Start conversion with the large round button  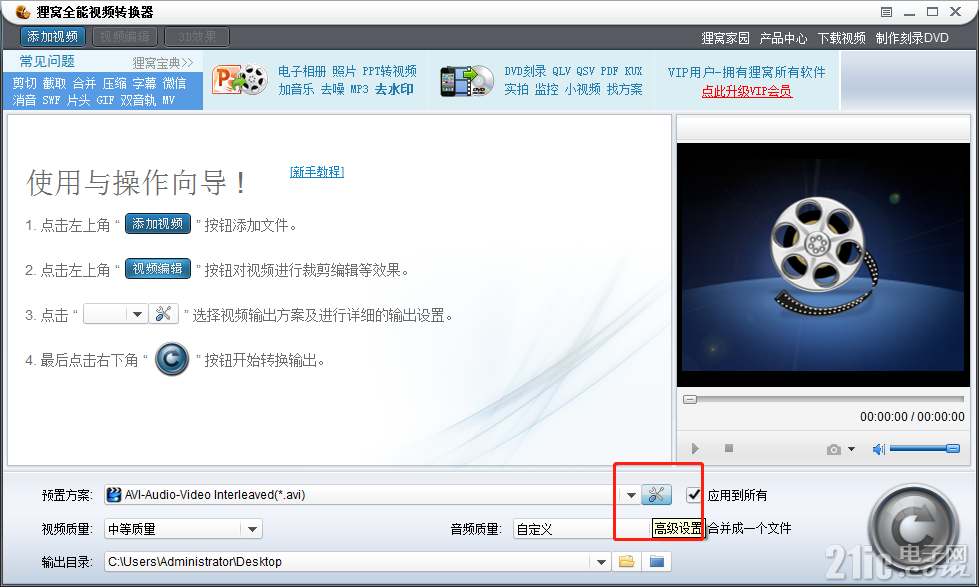click(915, 528)
